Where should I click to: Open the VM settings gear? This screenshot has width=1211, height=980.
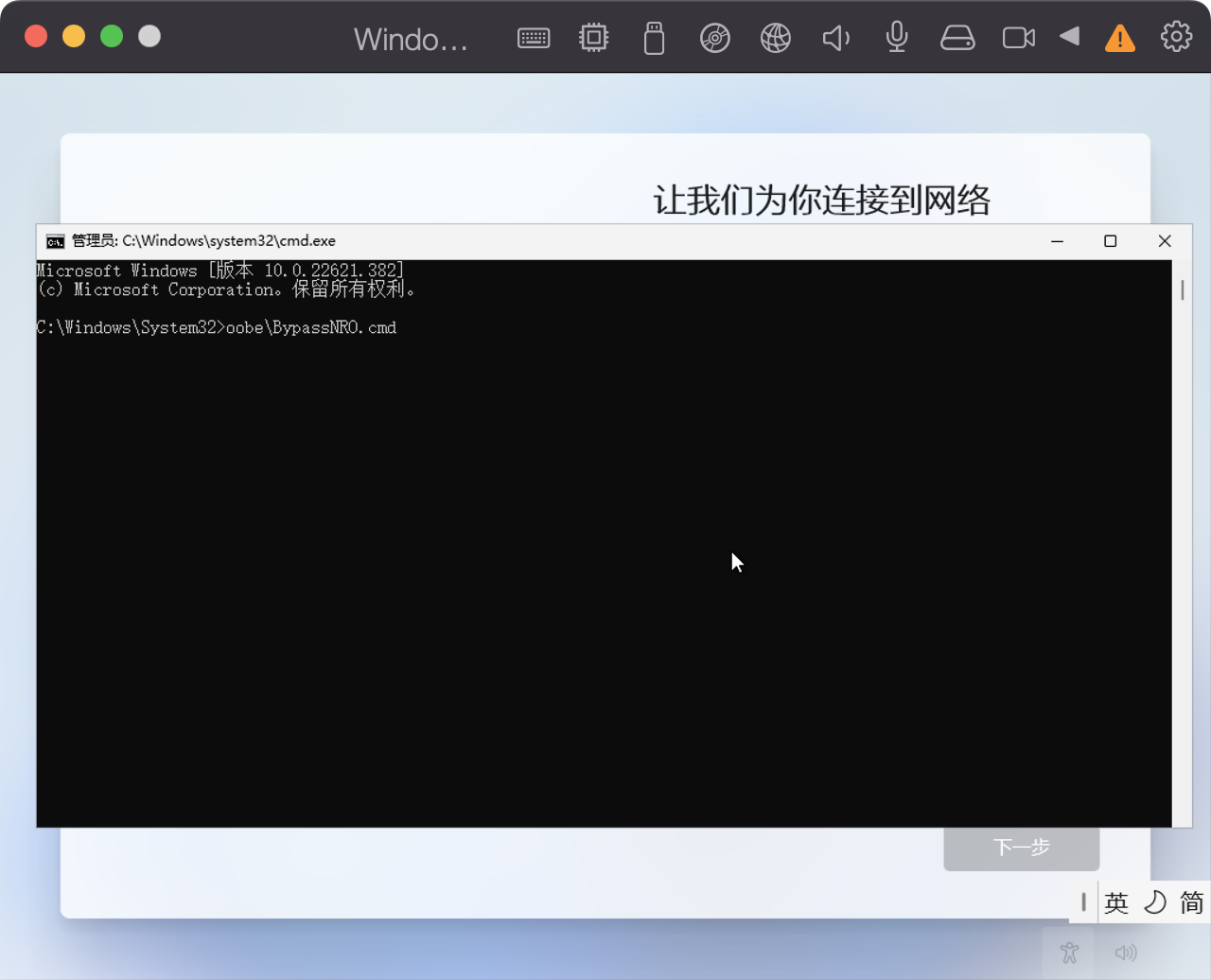click(x=1176, y=37)
